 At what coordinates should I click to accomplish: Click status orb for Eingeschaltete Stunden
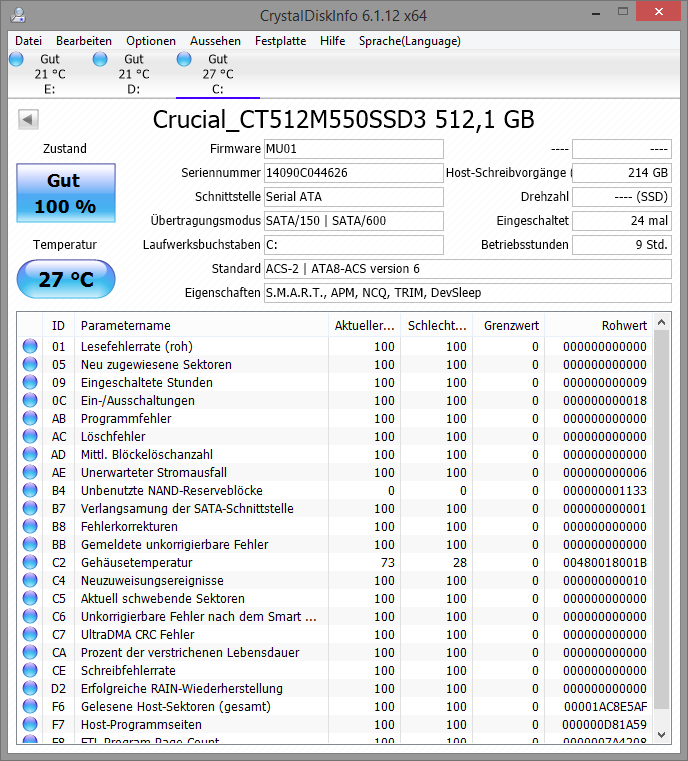(30, 382)
